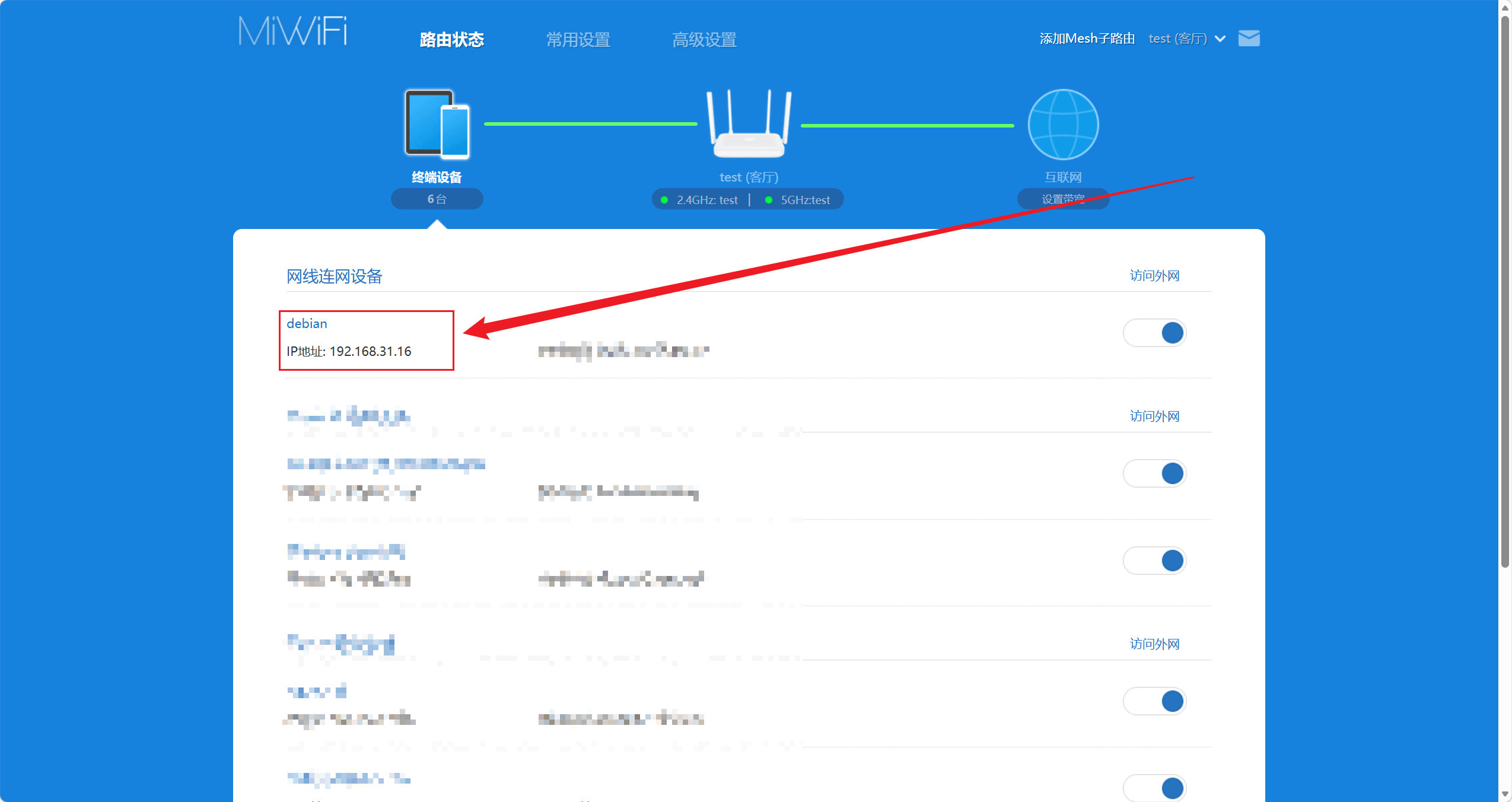This screenshot has width=1512, height=802.
Task: Click the 6台 device count badge
Action: click(437, 199)
